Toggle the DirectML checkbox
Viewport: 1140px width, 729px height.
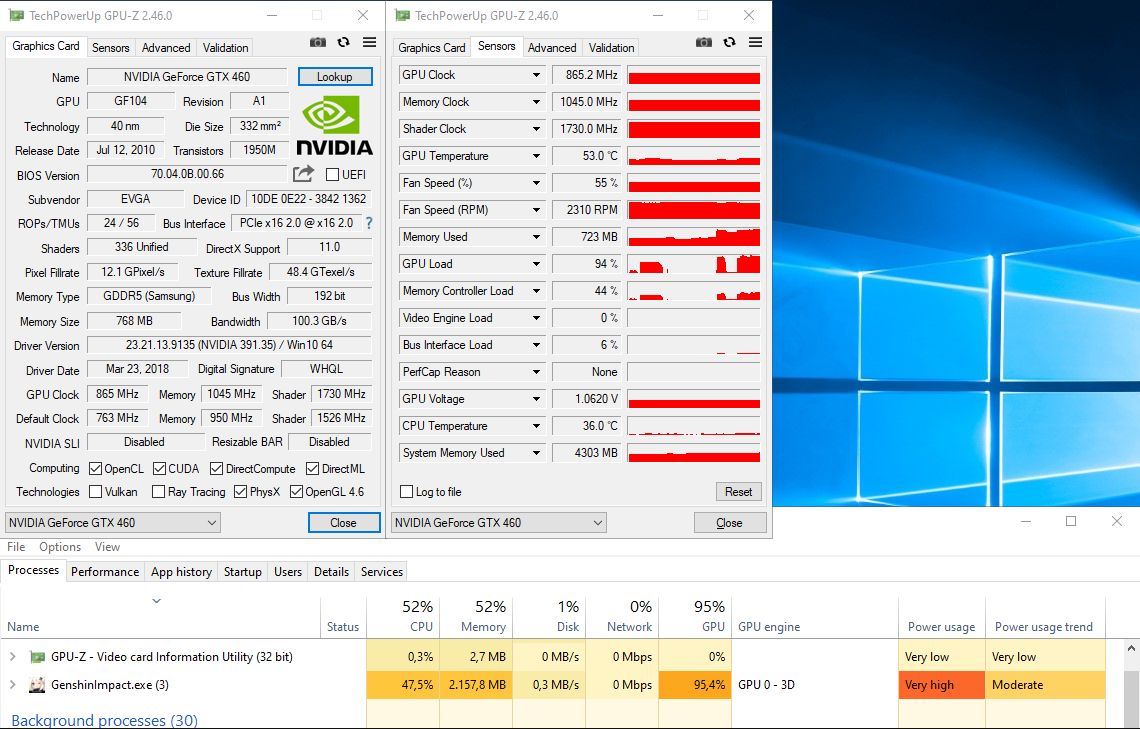(x=313, y=469)
